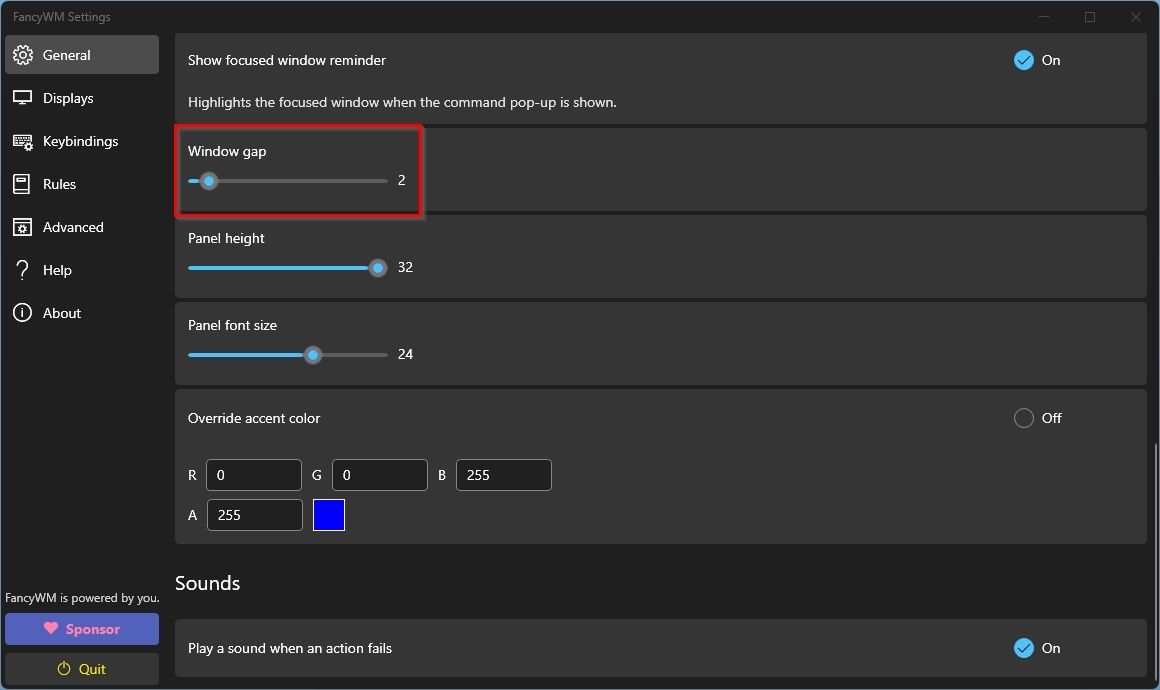1160x690 pixels.
Task: Select the Displays monitor icon
Action: [22, 97]
